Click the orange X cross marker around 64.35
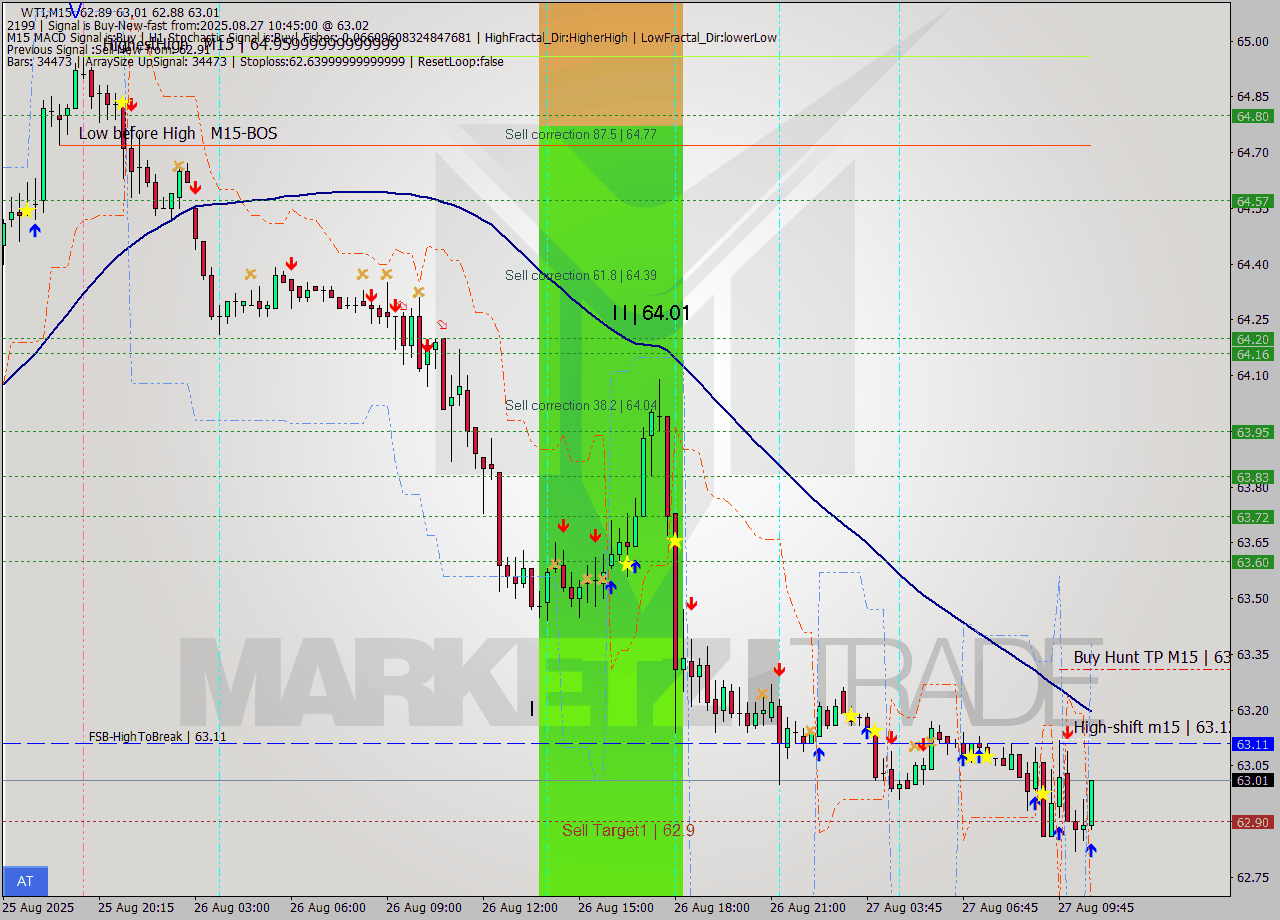The height and width of the screenshot is (920, 1280). coord(360,274)
